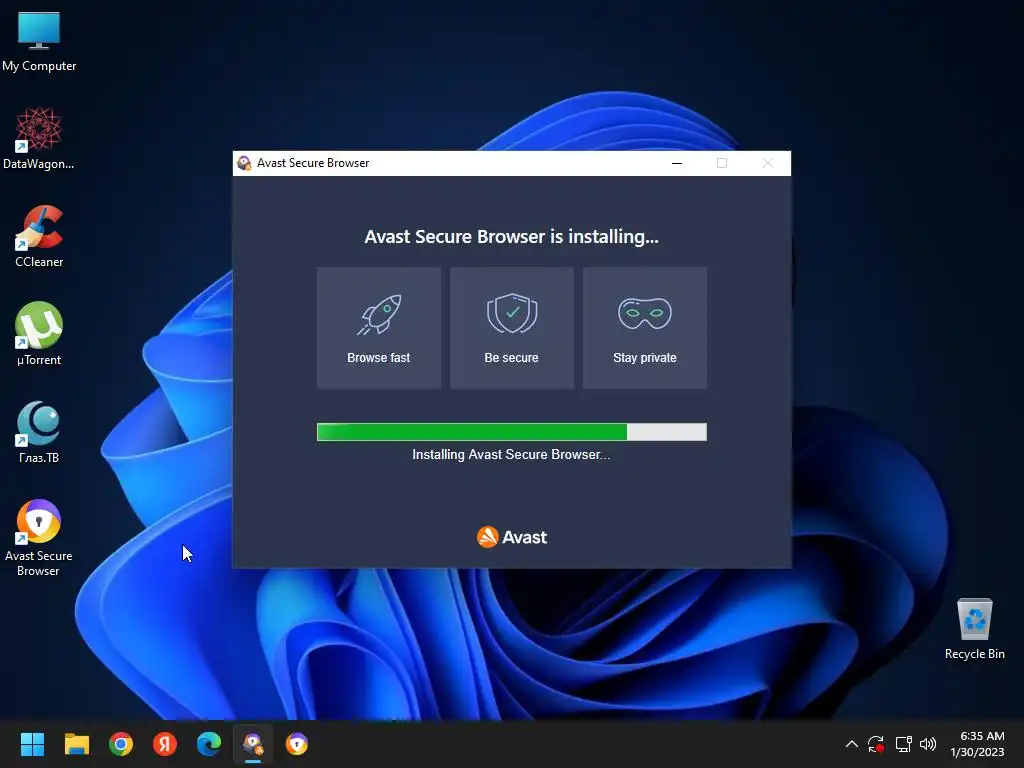Launch Google Chrome from the taskbar
The image size is (1024, 768).
(121, 744)
